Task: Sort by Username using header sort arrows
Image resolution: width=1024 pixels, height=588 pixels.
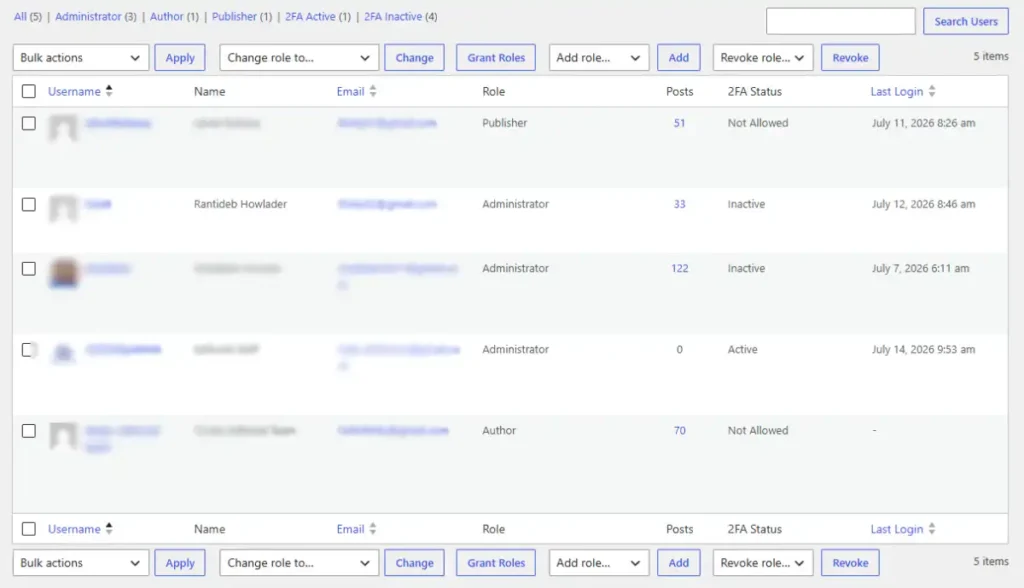Action: pos(109,91)
